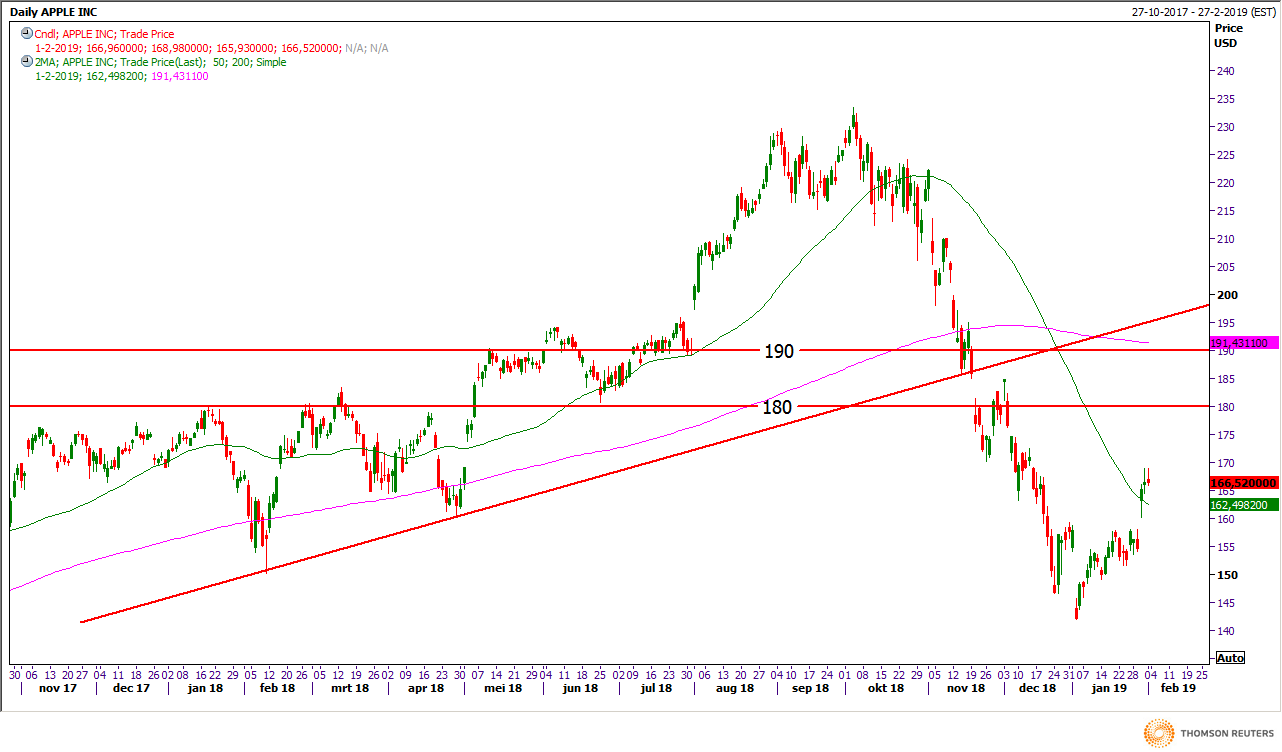Click the 'aug 18' month label
The image size is (1282, 752).
click(x=735, y=688)
